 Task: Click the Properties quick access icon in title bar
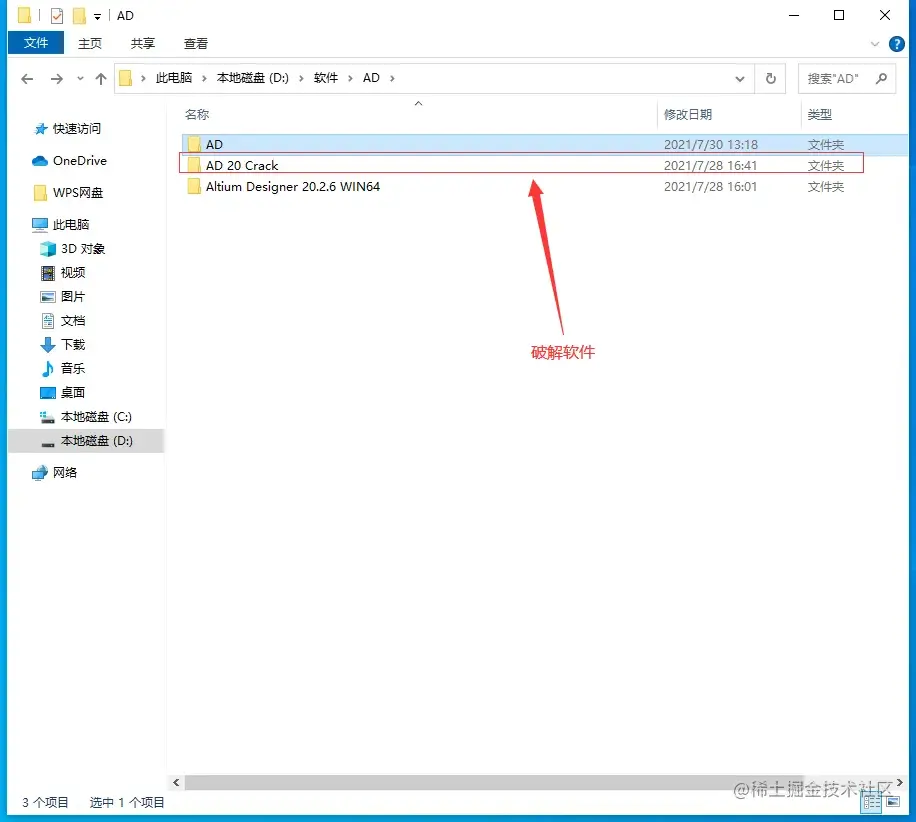tap(57, 16)
